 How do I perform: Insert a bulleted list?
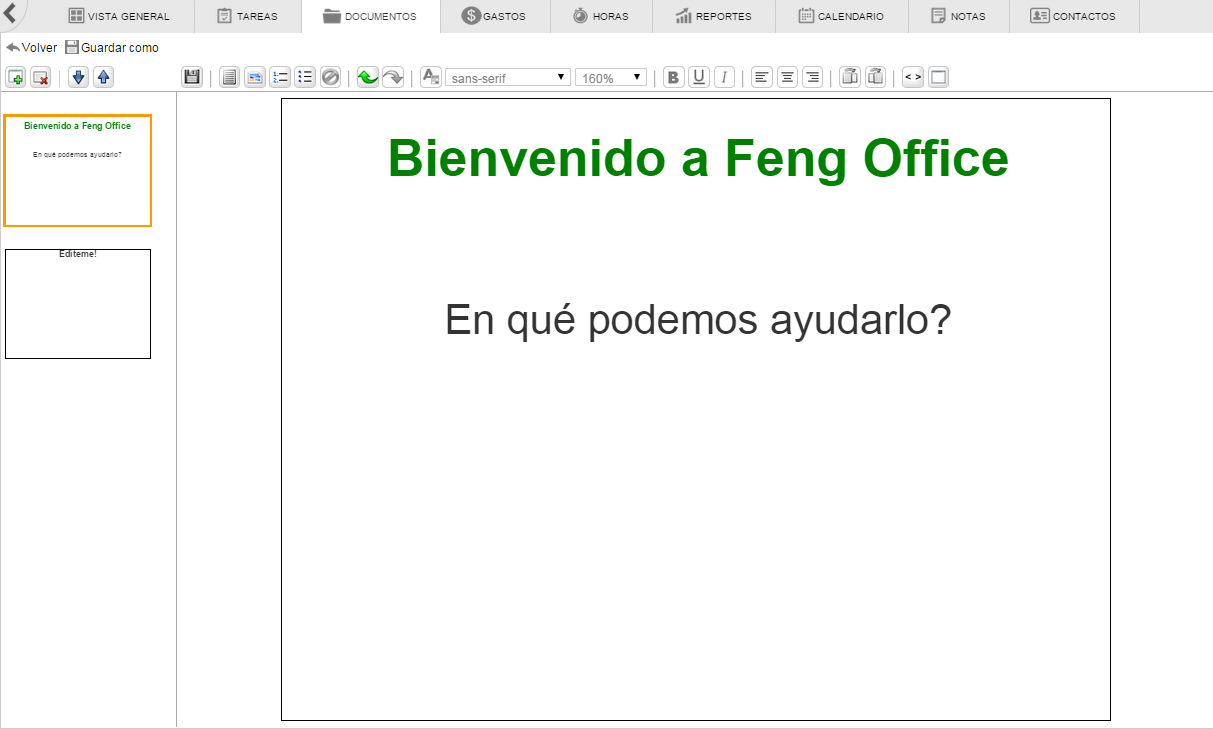pos(305,78)
